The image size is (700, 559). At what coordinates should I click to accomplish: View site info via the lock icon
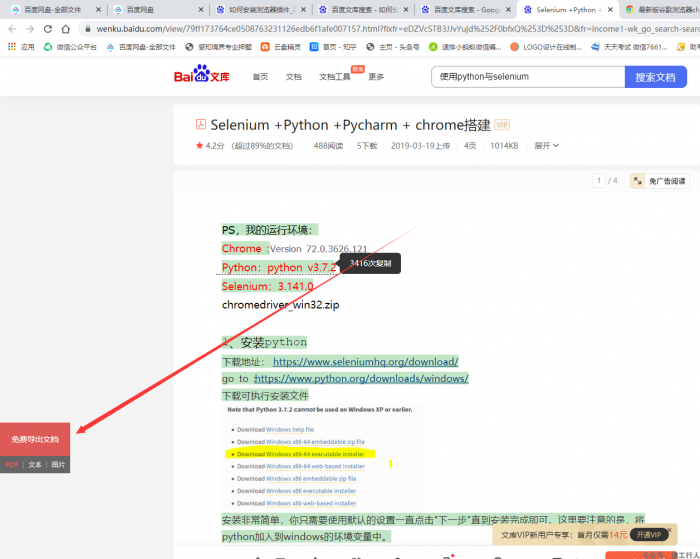(88, 29)
